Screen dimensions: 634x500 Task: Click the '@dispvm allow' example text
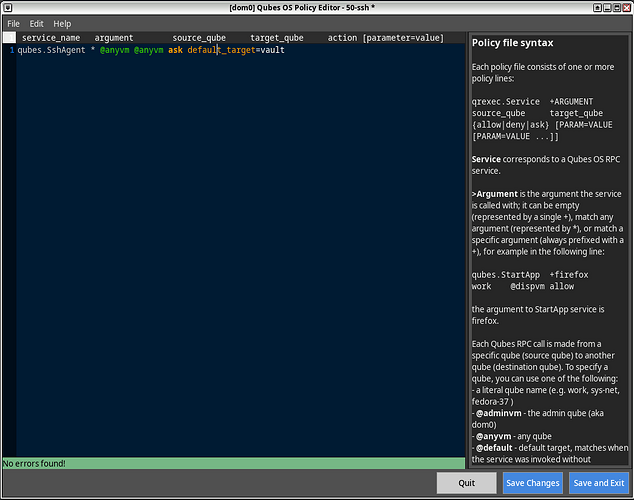point(542,287)
